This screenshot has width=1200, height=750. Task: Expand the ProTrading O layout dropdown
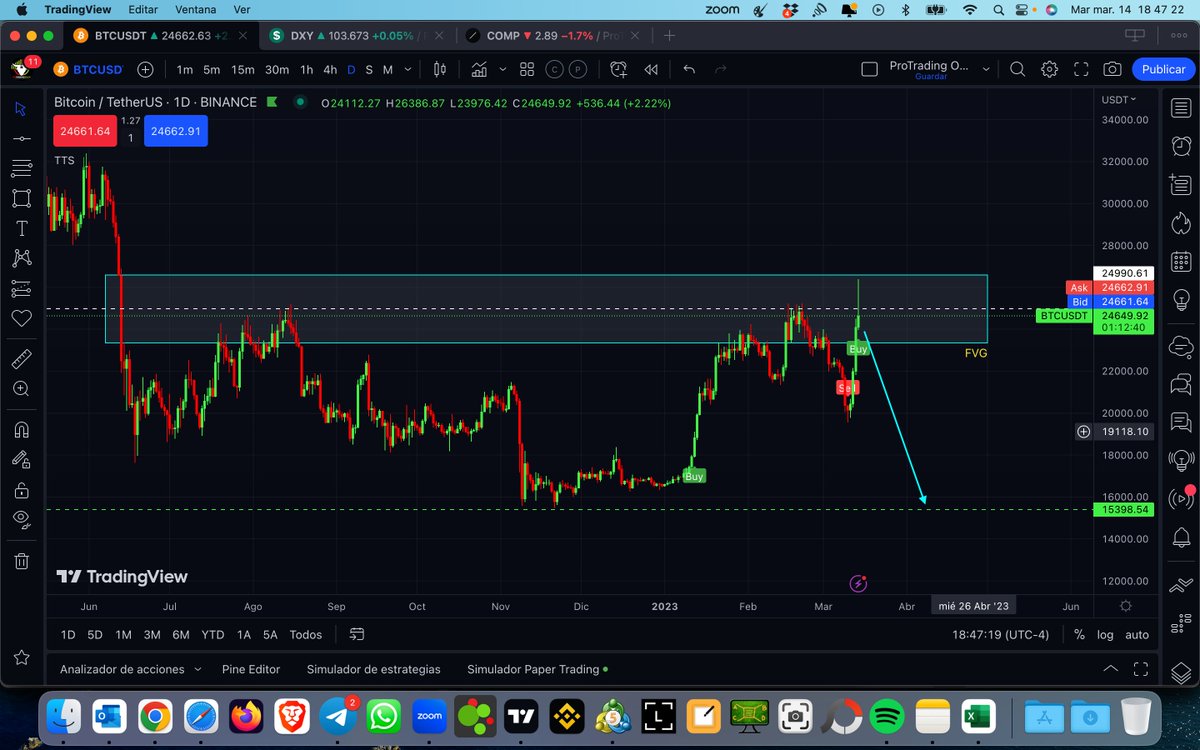pos(986,69)
